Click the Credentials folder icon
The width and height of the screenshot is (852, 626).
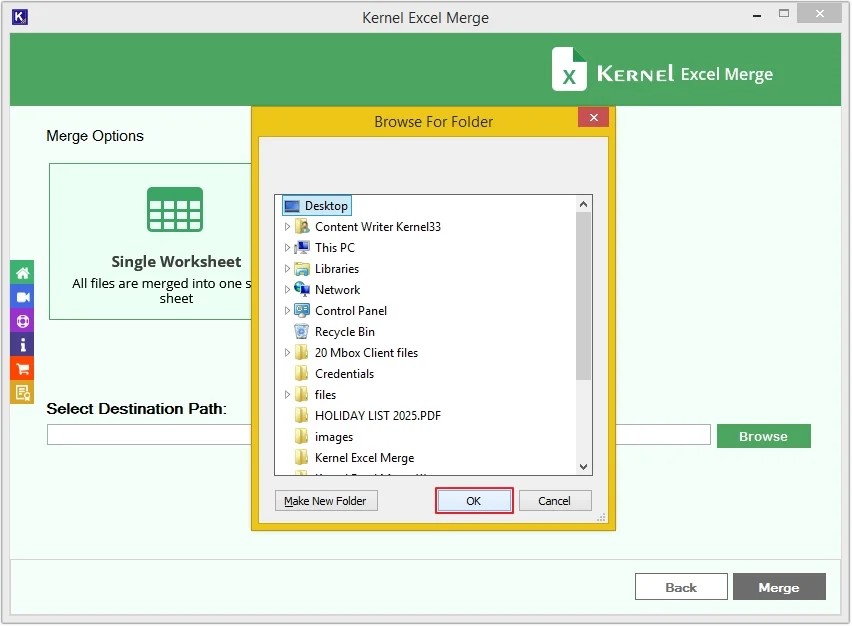point(302,373)
